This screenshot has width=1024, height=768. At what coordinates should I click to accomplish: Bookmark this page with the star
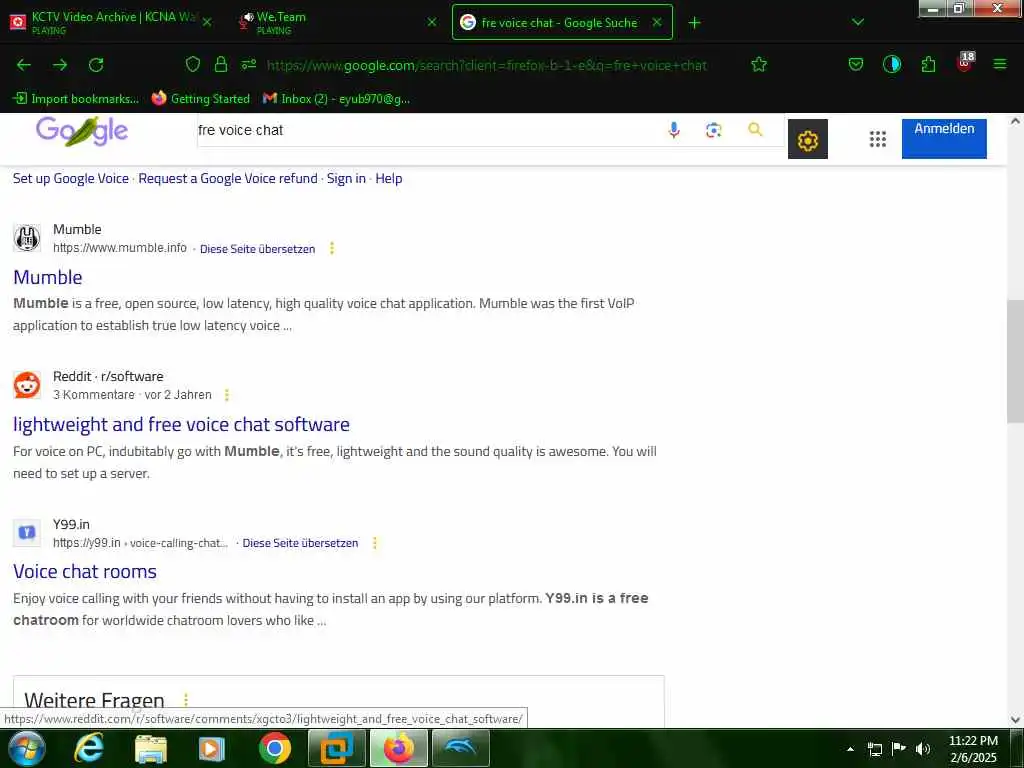tap(758, 65)
